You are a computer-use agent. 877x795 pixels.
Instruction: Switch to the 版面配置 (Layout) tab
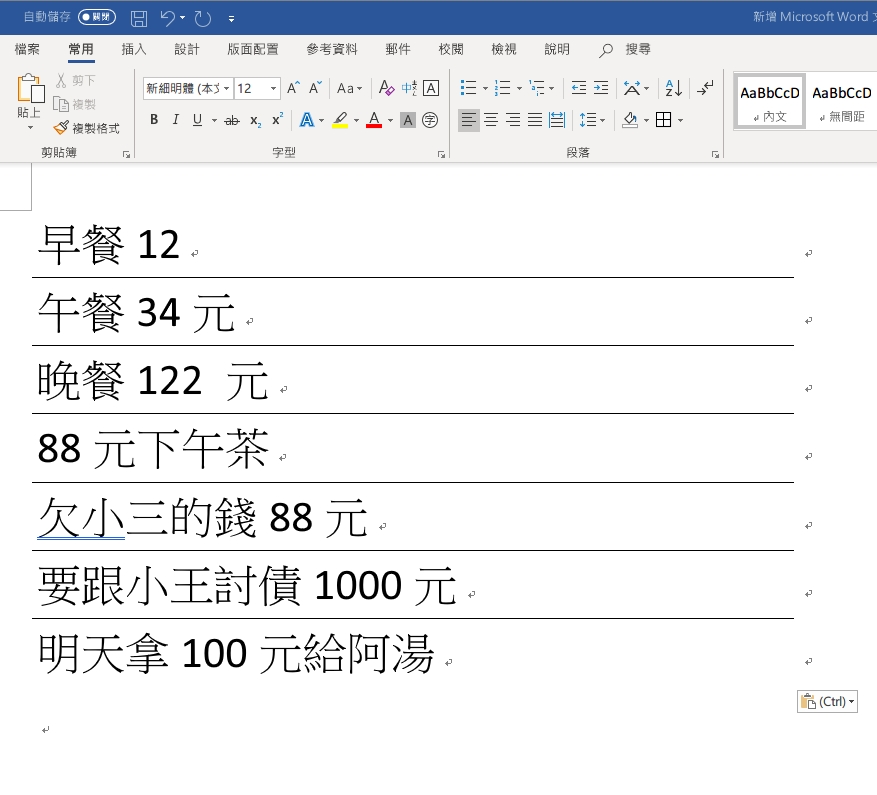[x=253, y=49]
